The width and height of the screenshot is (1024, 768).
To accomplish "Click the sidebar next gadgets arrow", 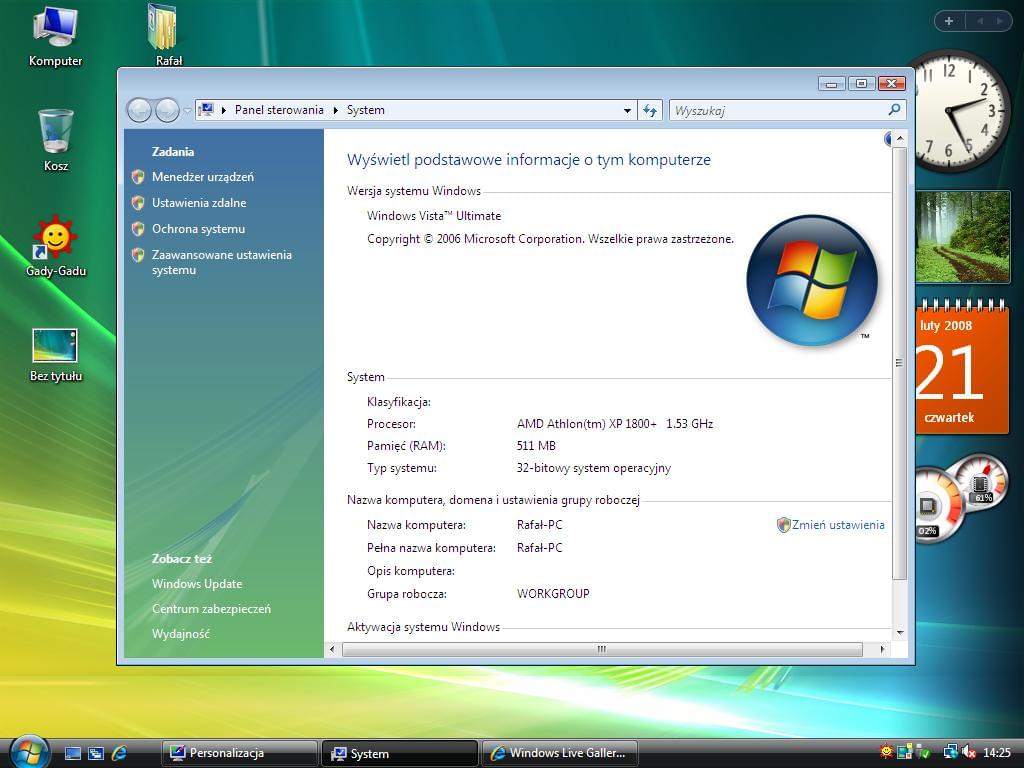I will [999, 21].
